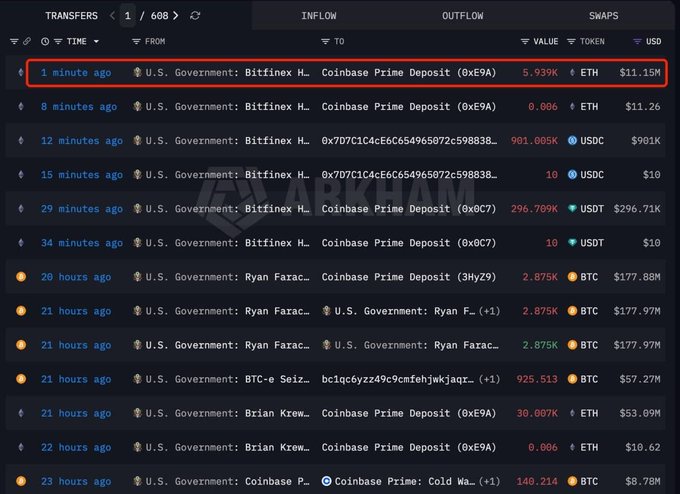680x494 pixels.
Task: Click the USD amount $57.27M
Action: tap(640, 379)
